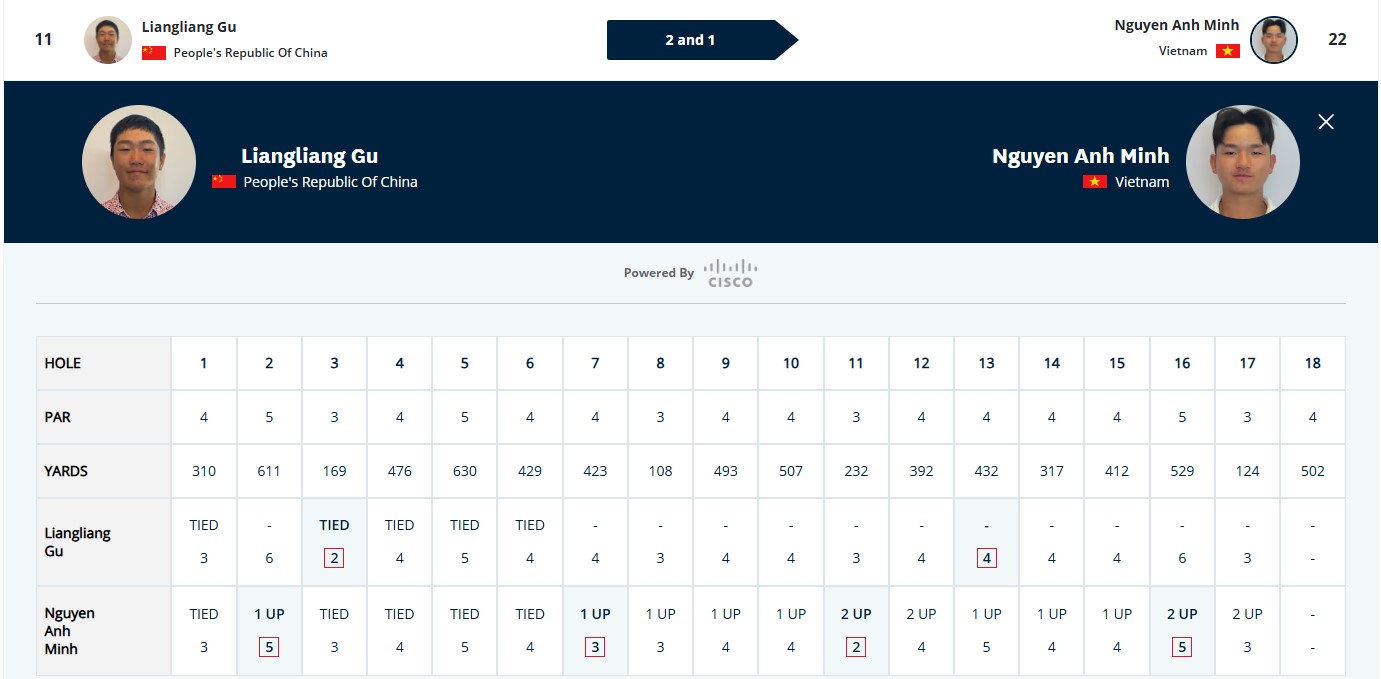Click the Vietnam flag in the dark banner
1381x679 pixels.
(x=1095, y=182)
